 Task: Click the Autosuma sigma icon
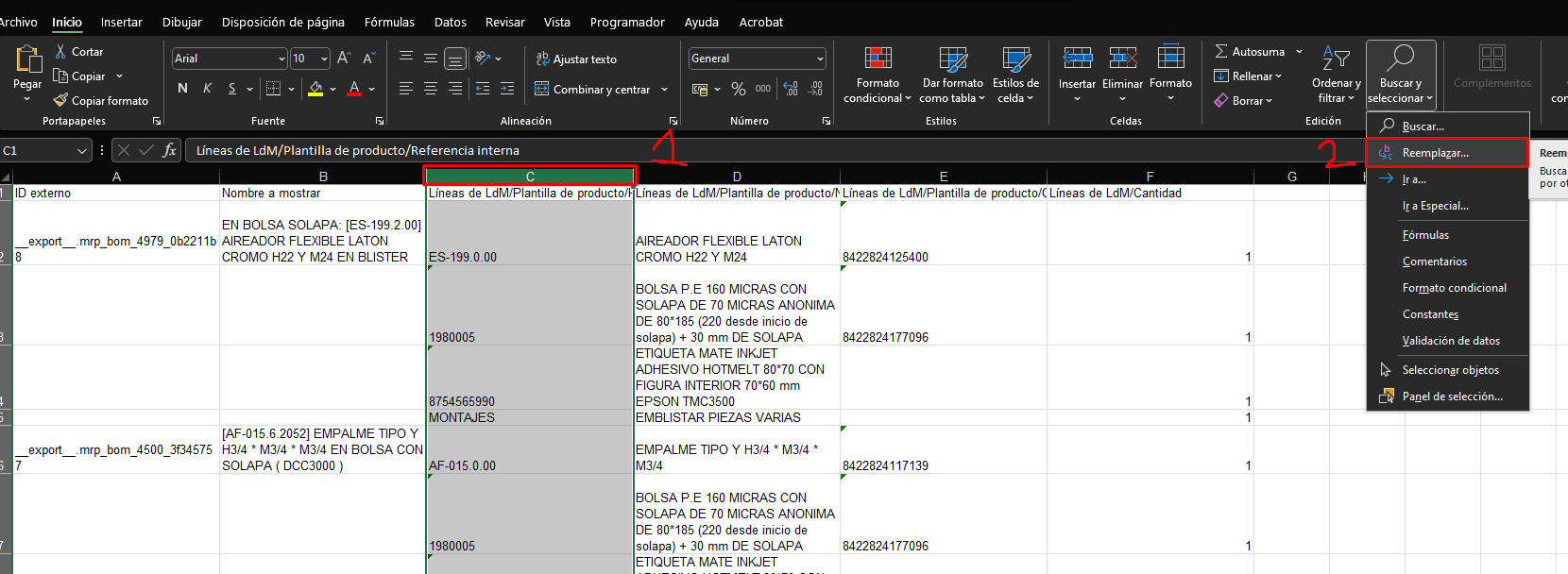tap(1221, 52)
